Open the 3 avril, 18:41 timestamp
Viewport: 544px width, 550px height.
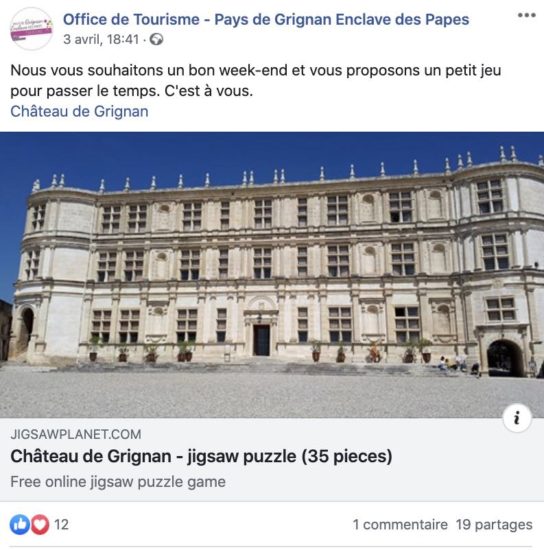(101, 39)
